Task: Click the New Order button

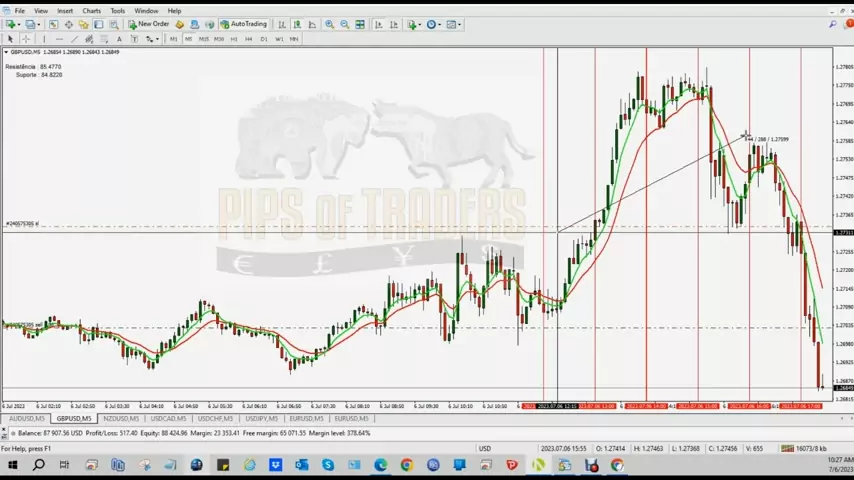Action: [x=148, y=24]
